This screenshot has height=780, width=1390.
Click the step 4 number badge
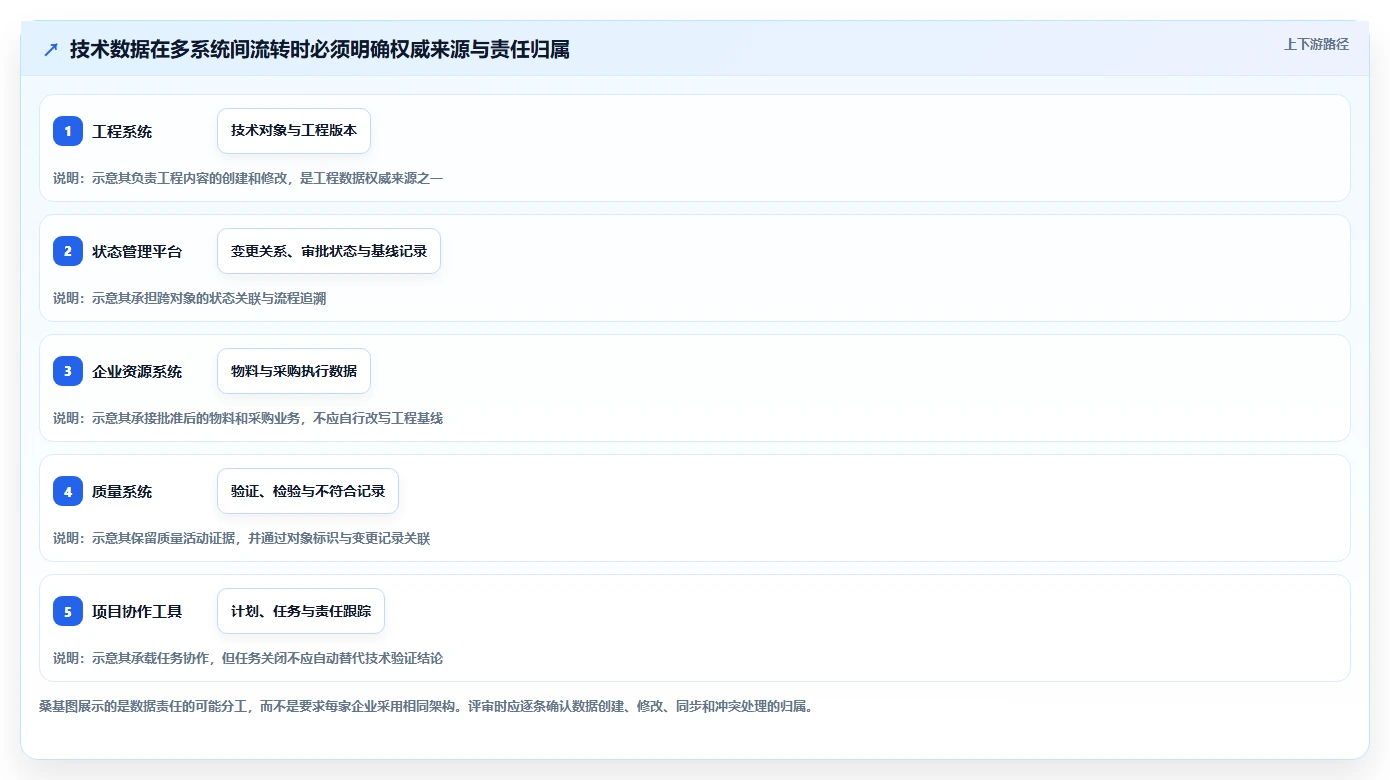point(68,491)
